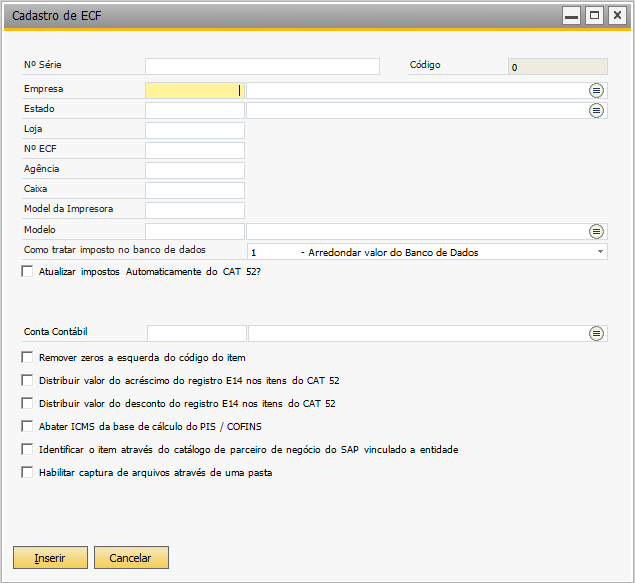Open the Modelo lookup list icon

pos(596,232)
